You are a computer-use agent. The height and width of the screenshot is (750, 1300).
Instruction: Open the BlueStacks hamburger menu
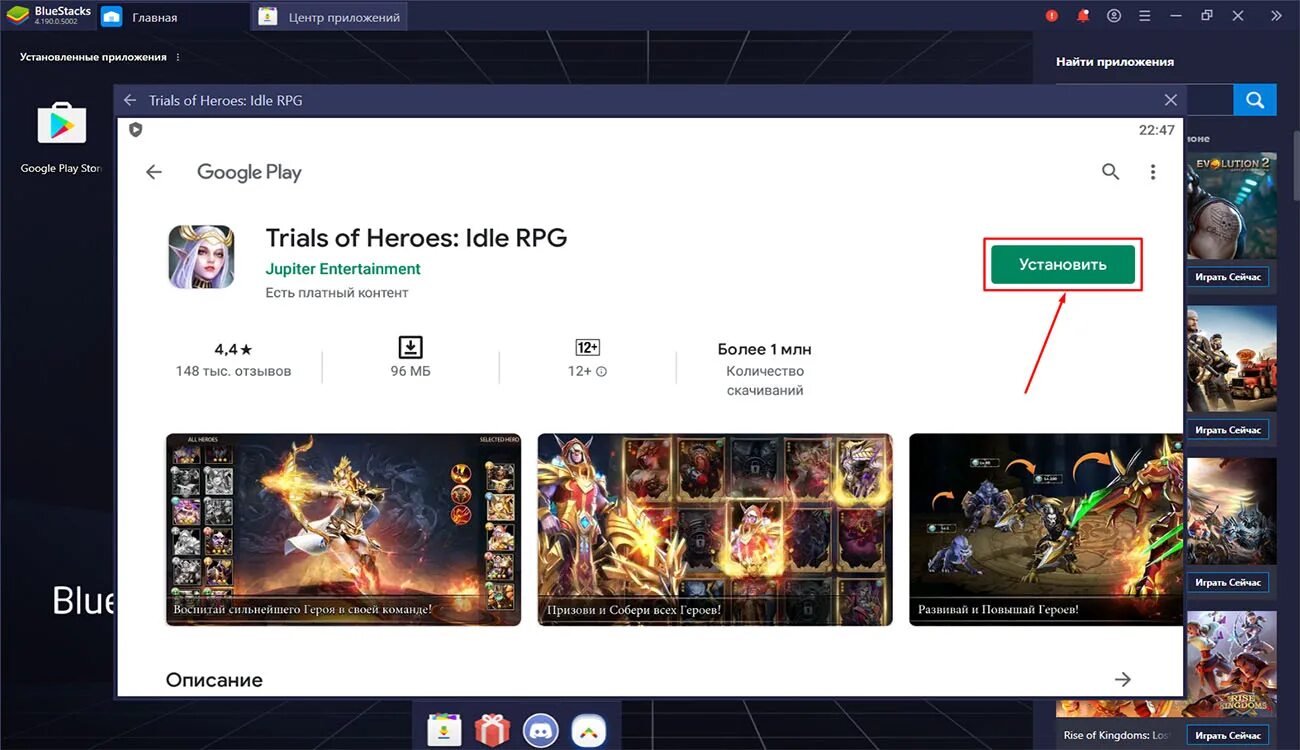pyautogui.click(x=1145, y=16)
